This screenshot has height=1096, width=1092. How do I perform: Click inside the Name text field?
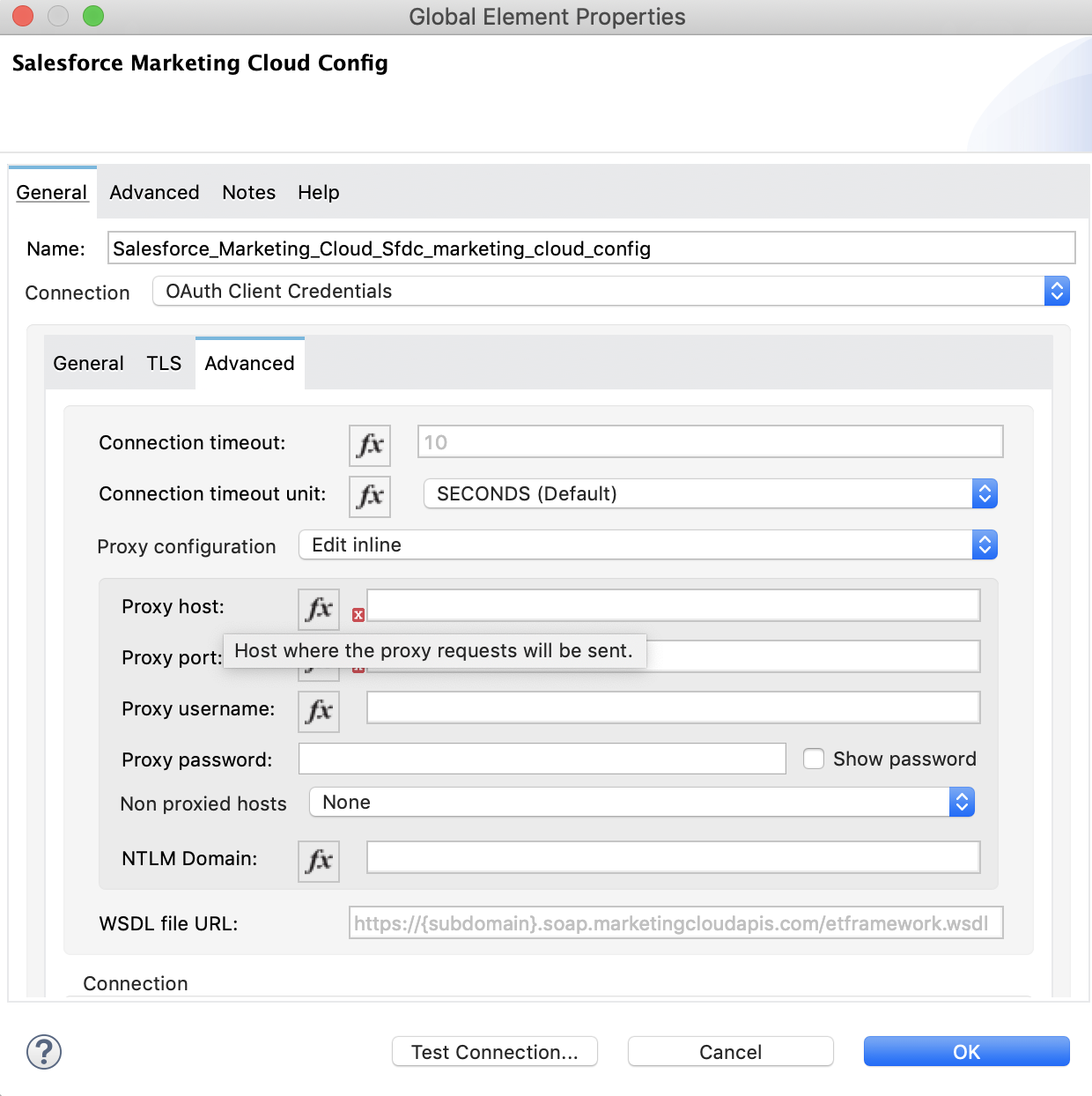pyautogui.click(x=592, y=248)
